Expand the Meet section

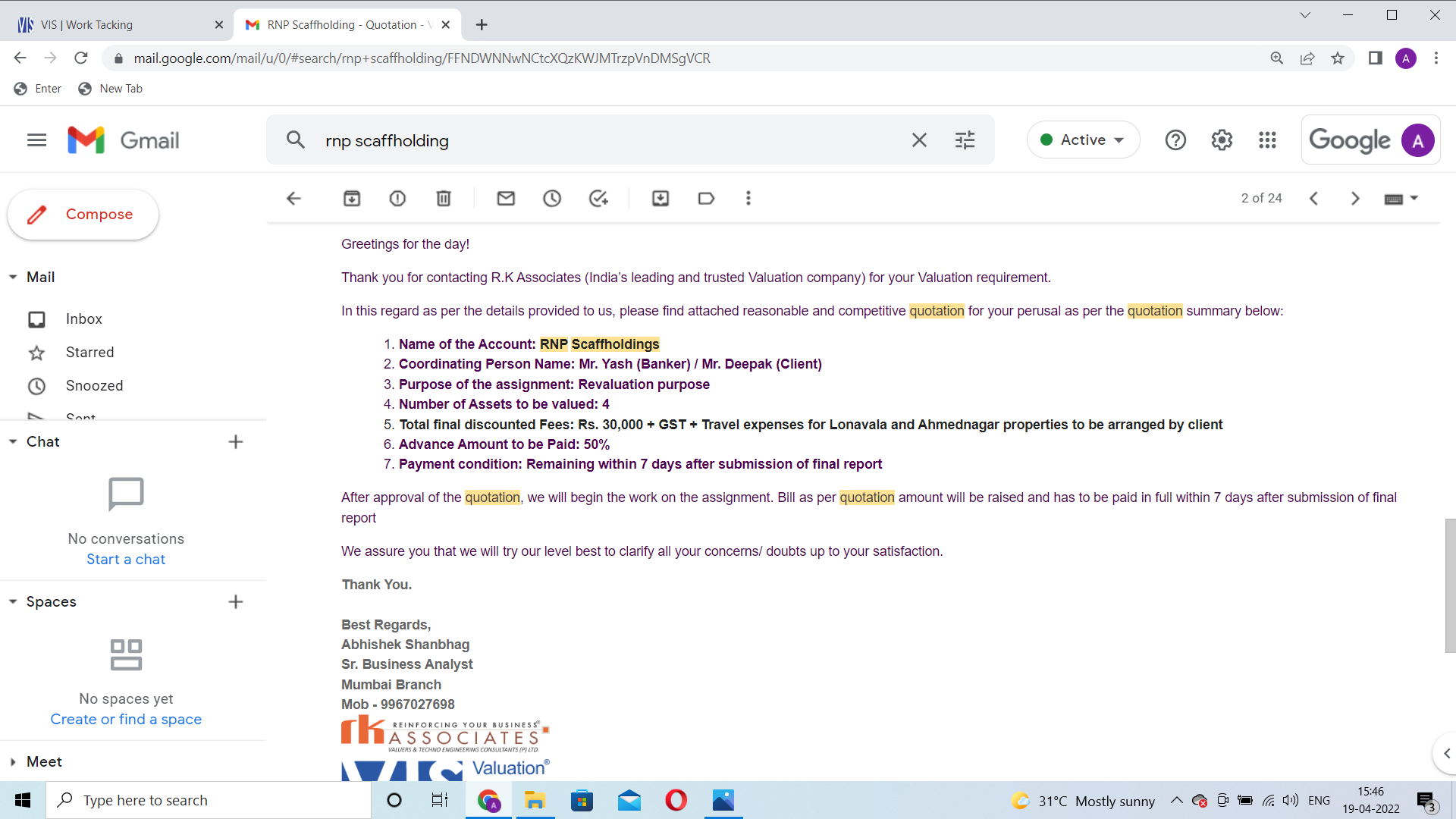(13, 762)
